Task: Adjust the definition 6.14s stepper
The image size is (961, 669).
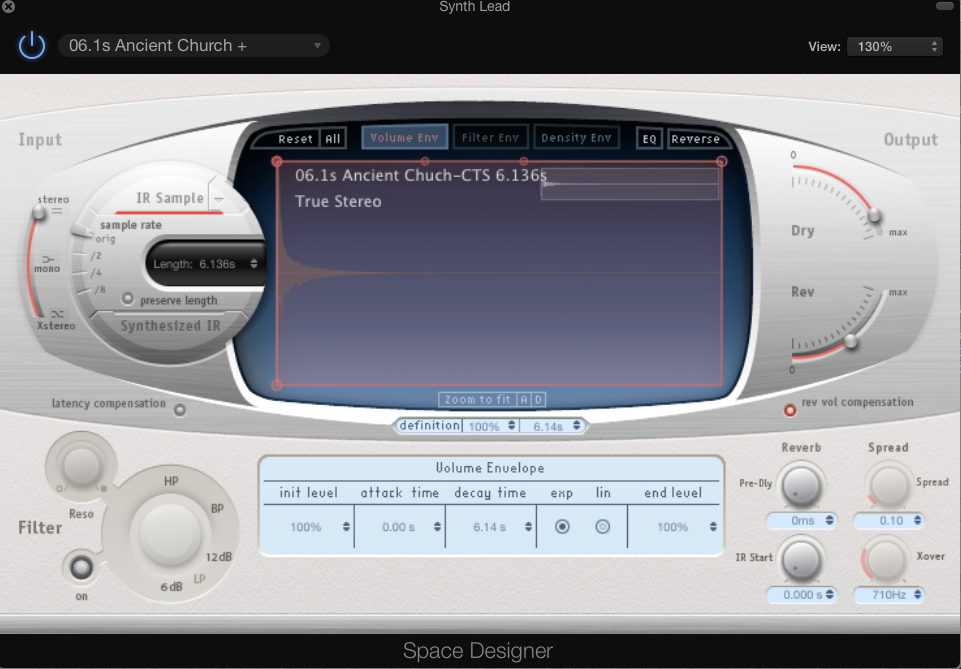Action: pyautogui.click(x=576, y=425)
